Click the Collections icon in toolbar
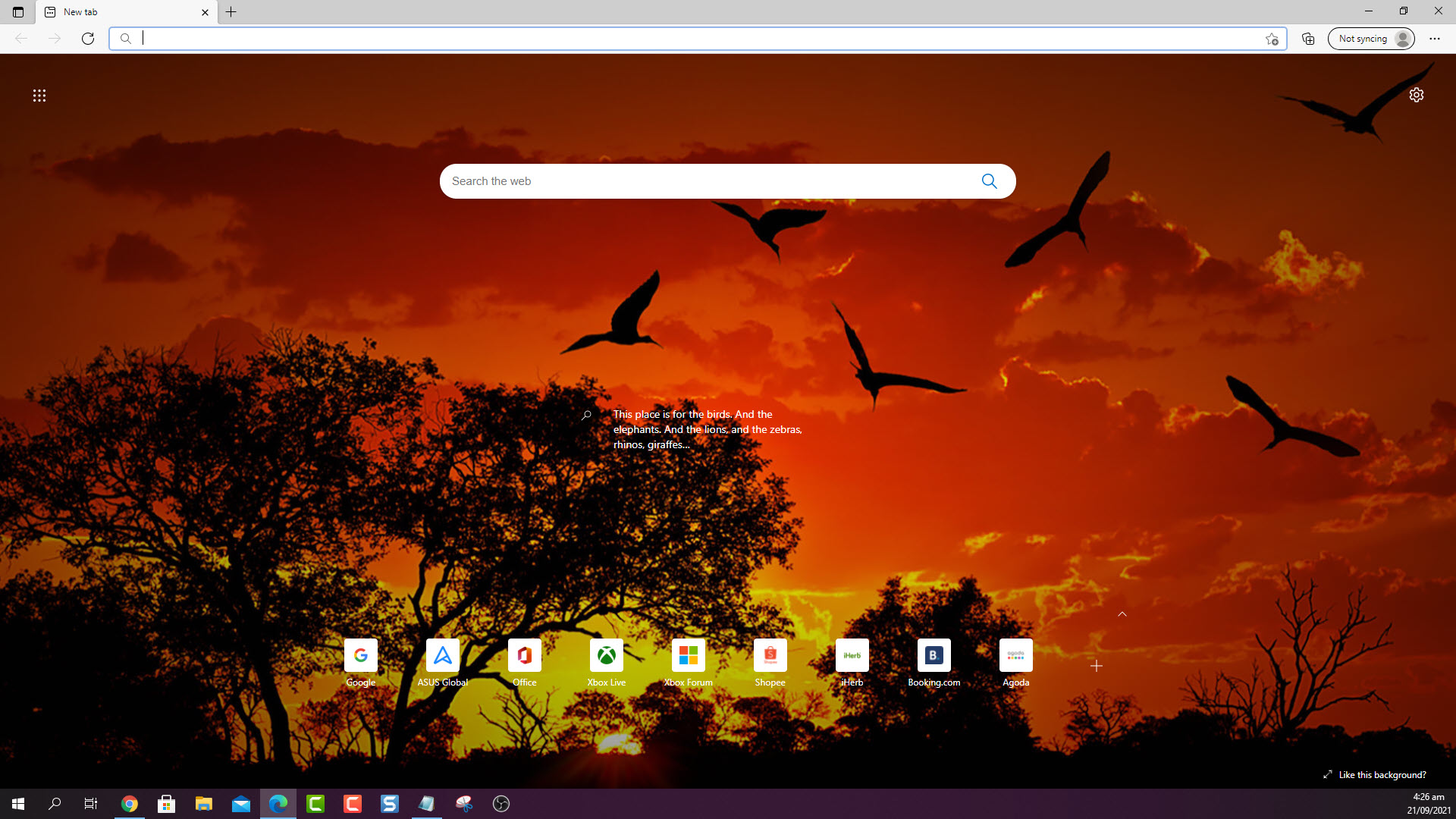 pos(1308,39)
